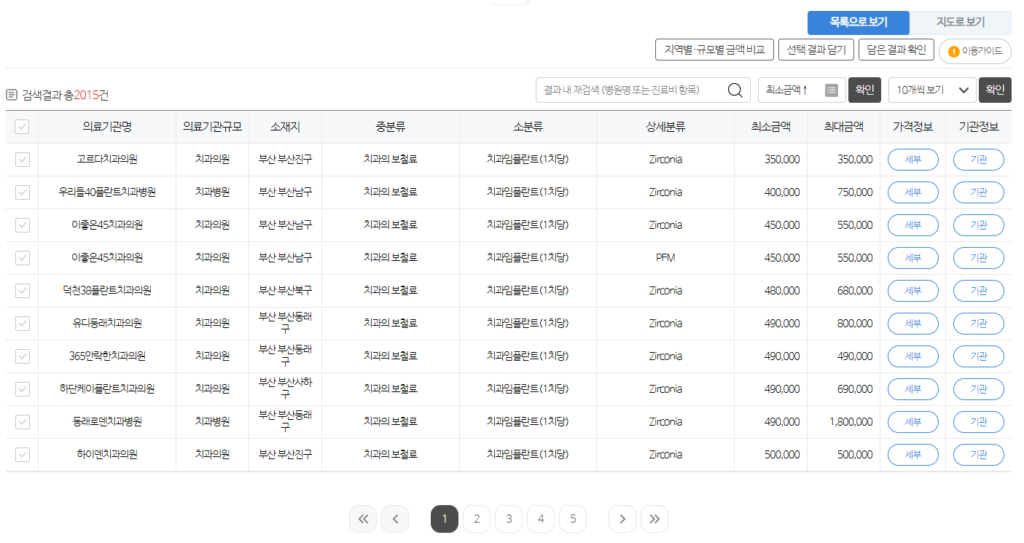The image size is (1024, 543).
Task: Click the 의료기관명 column header
Action: pos(107,127)
